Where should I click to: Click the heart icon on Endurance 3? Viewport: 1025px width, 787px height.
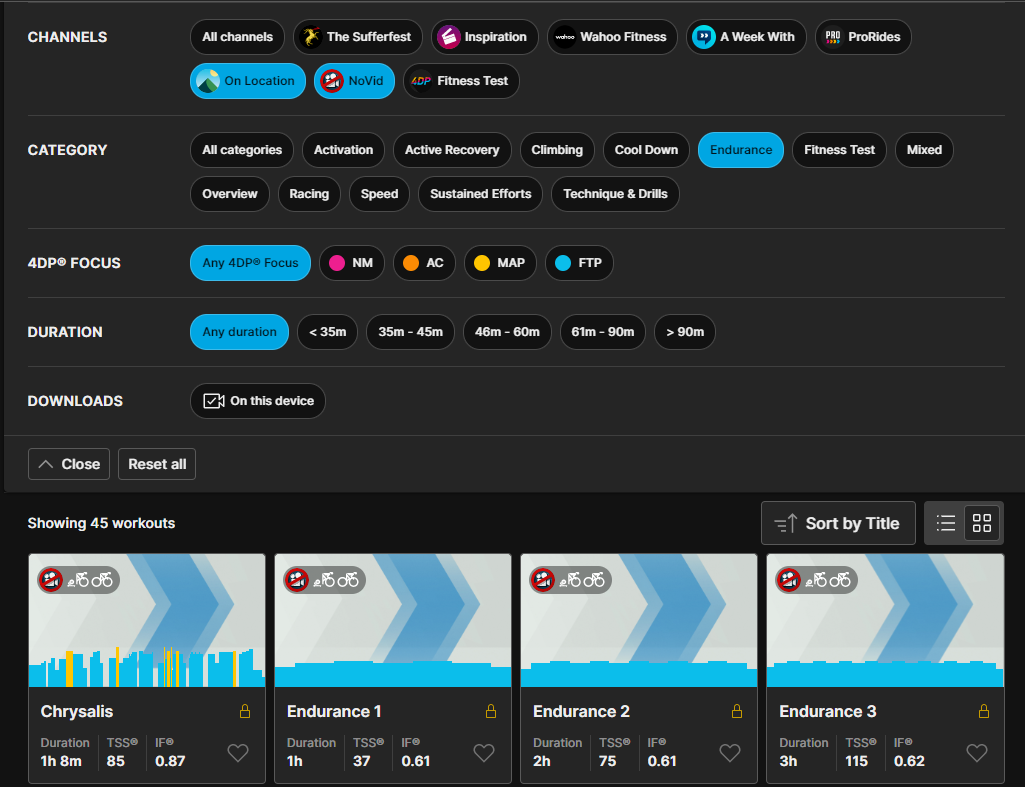click(977, 753)
